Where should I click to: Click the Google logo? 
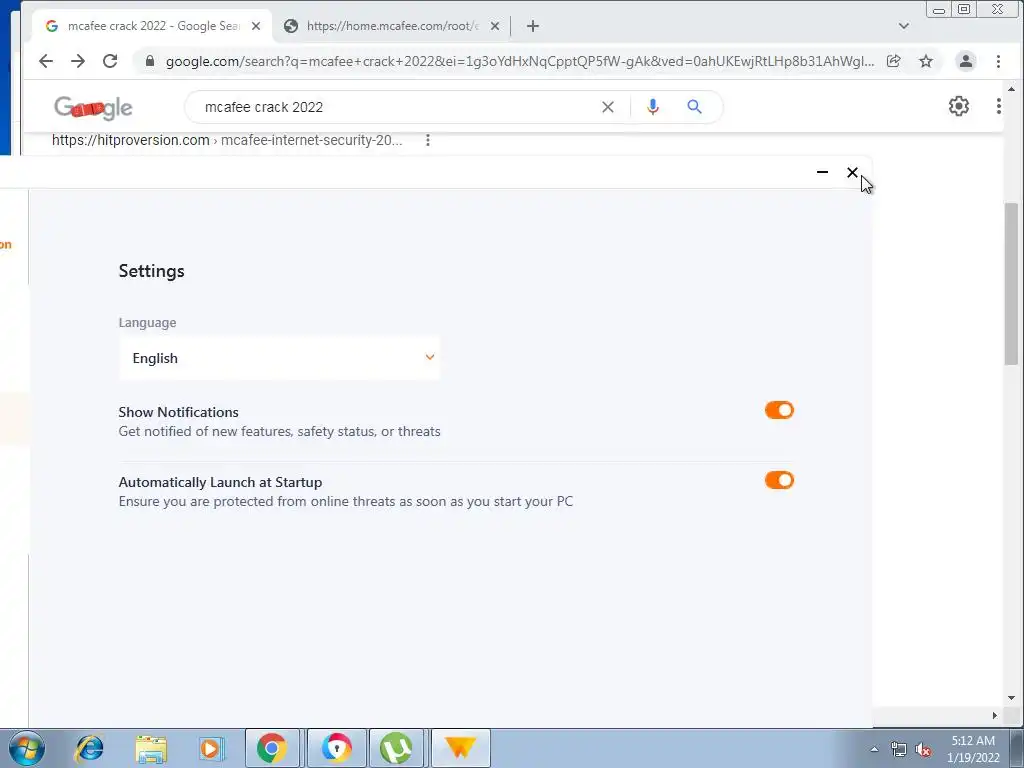click(93, 108)
